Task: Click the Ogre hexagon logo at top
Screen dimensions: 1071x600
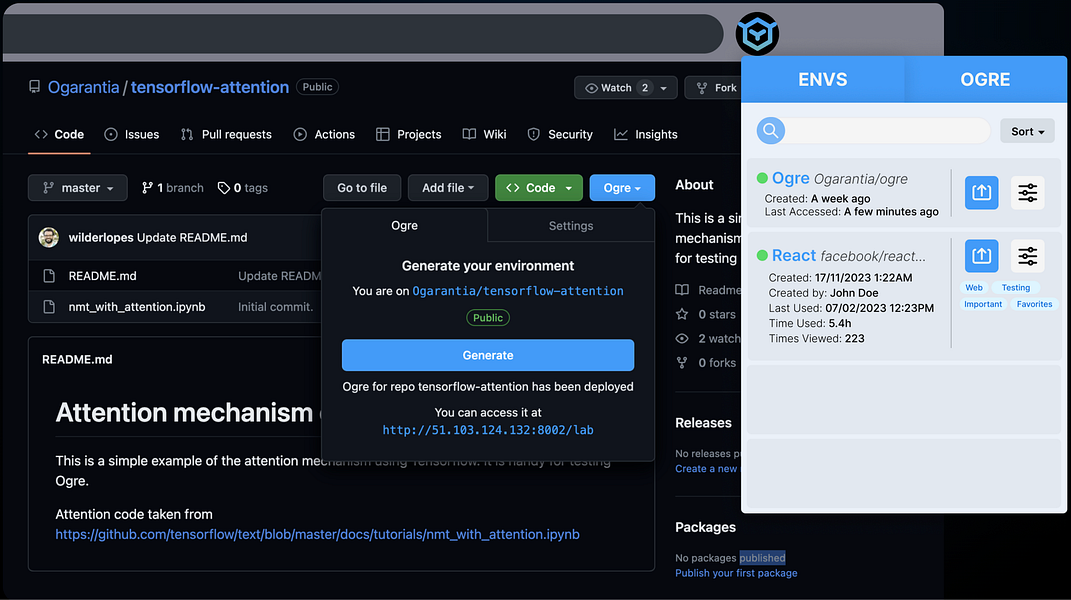Action: pos(757,33)
